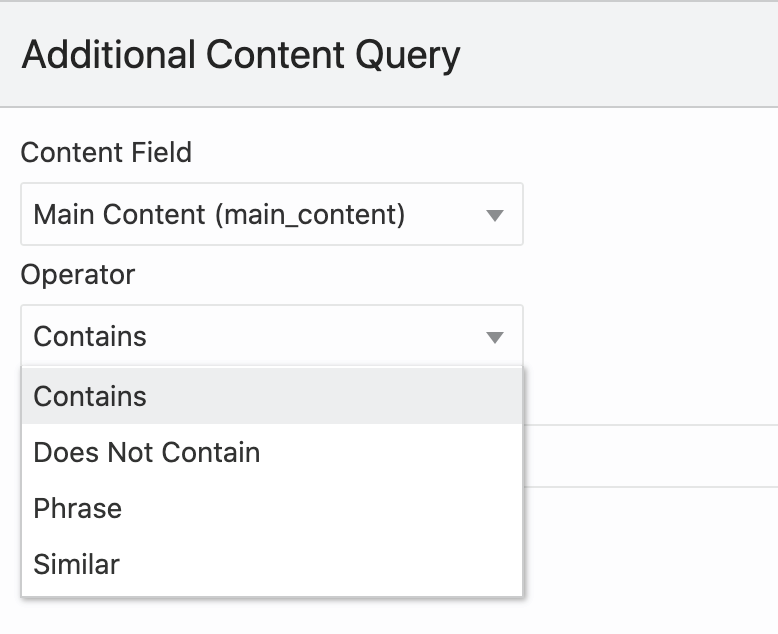Viewport: 778px width, 634px height.
Task: Change operator to Phrase
Action: [x=78, y=508]
